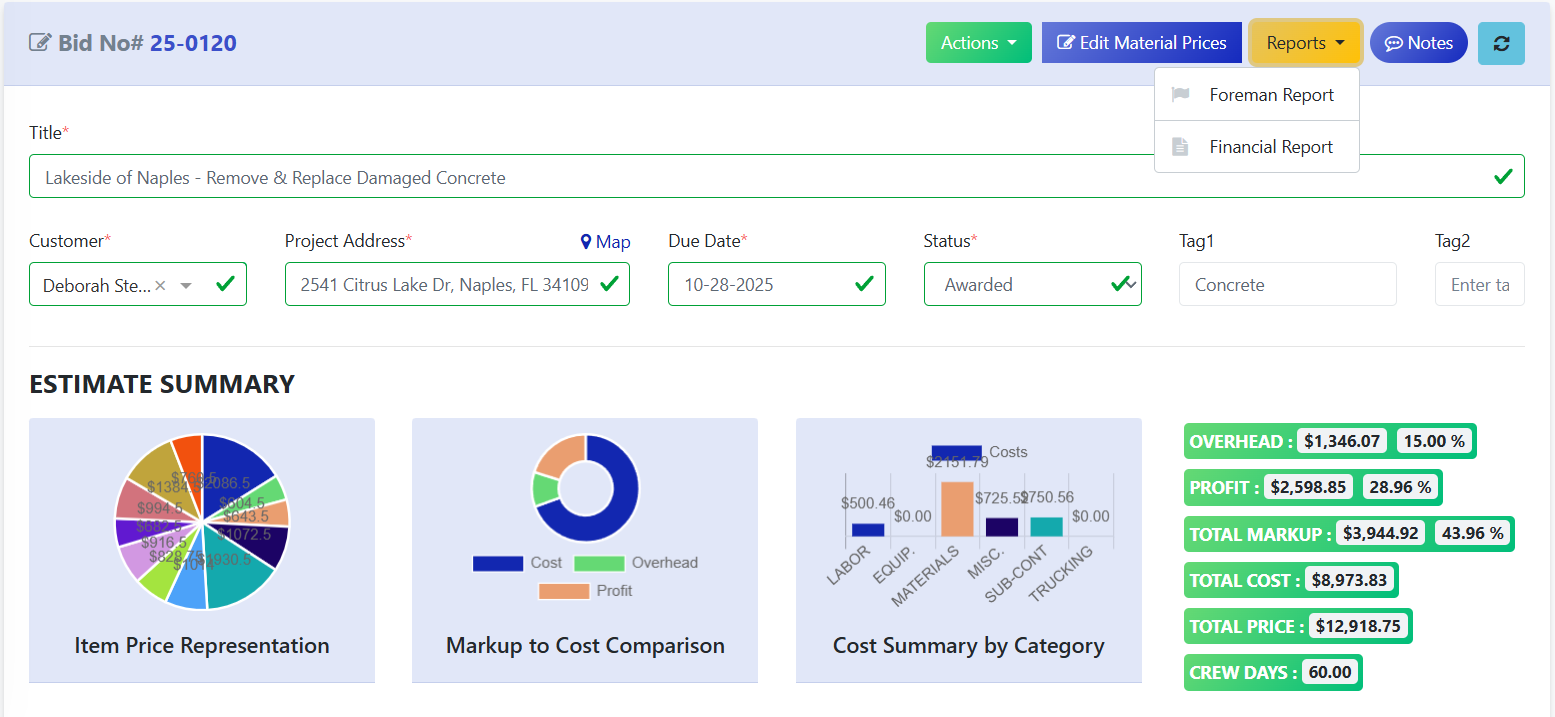Click the checkmark inside the Status field
Viewport: 1555px width, 717px height.
tap(1118, 284)
